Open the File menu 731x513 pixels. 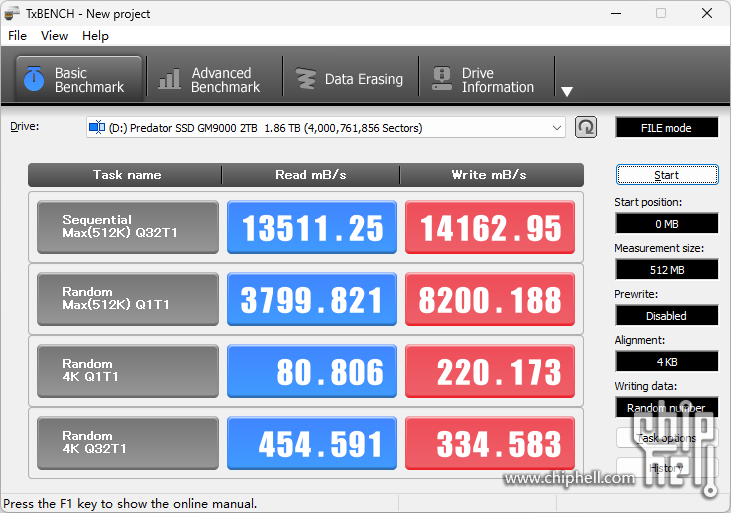tap(17, 36)
